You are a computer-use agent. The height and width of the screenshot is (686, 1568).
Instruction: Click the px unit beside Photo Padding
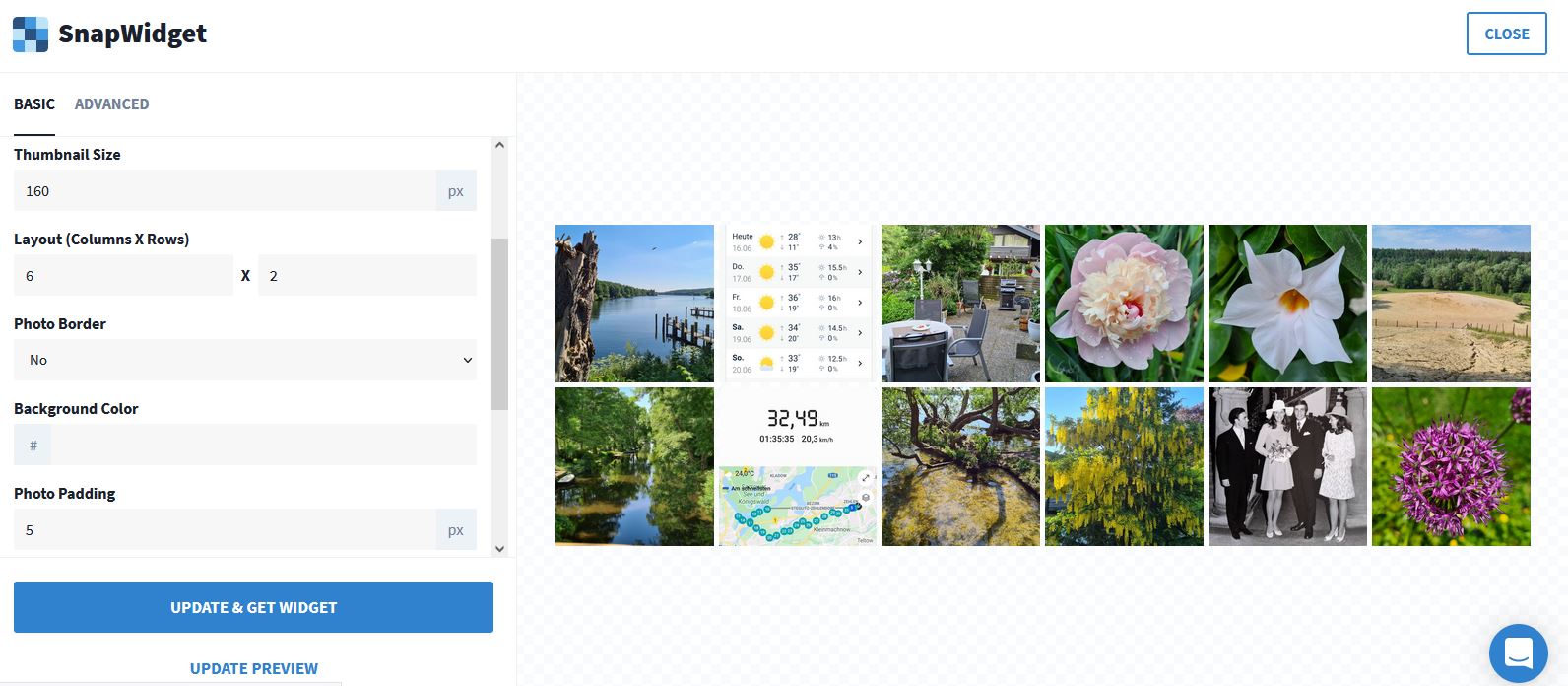[456, 530]
